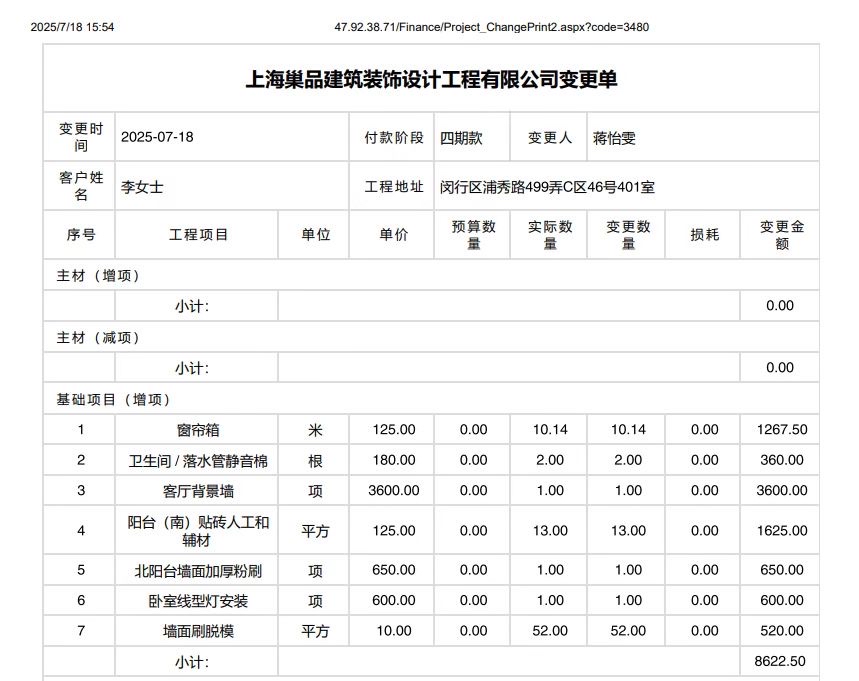Click the customer name 李女士
This screenshot has height=681, width=859.
point(142,187)
